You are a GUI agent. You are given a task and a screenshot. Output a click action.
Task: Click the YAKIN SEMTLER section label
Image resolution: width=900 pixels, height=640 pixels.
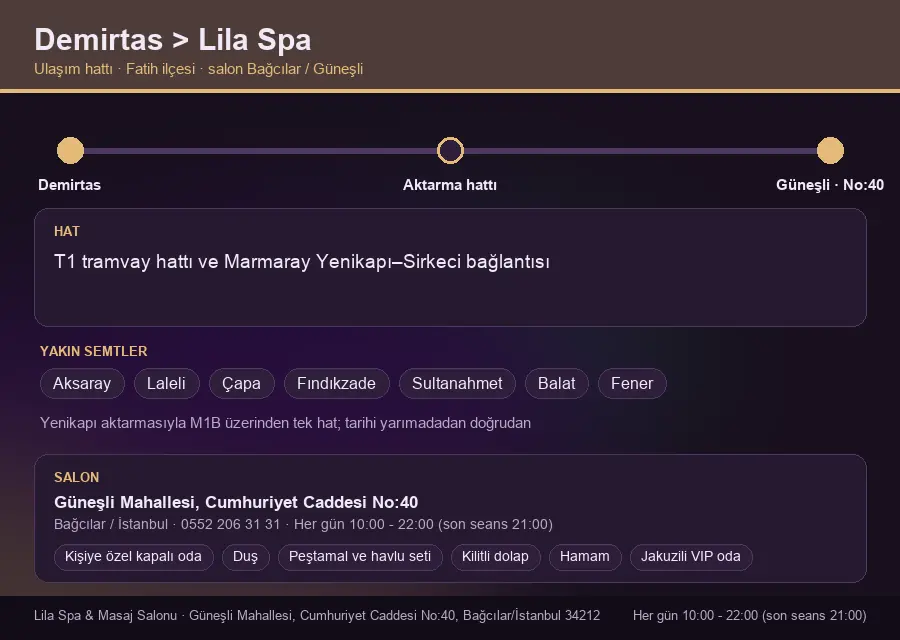click(x=94, y=351)
